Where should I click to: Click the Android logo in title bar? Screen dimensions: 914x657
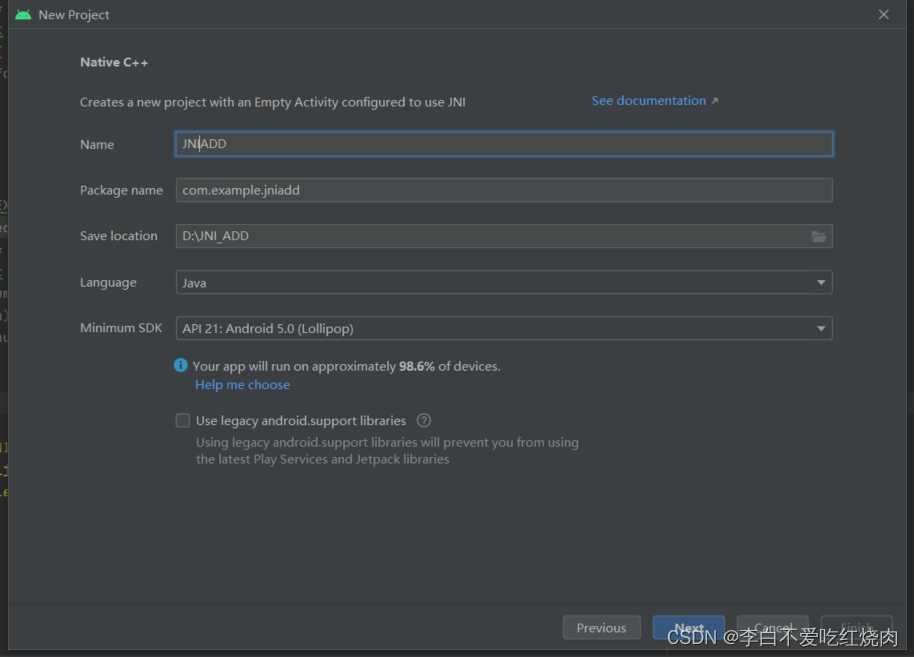pos(23,15)
